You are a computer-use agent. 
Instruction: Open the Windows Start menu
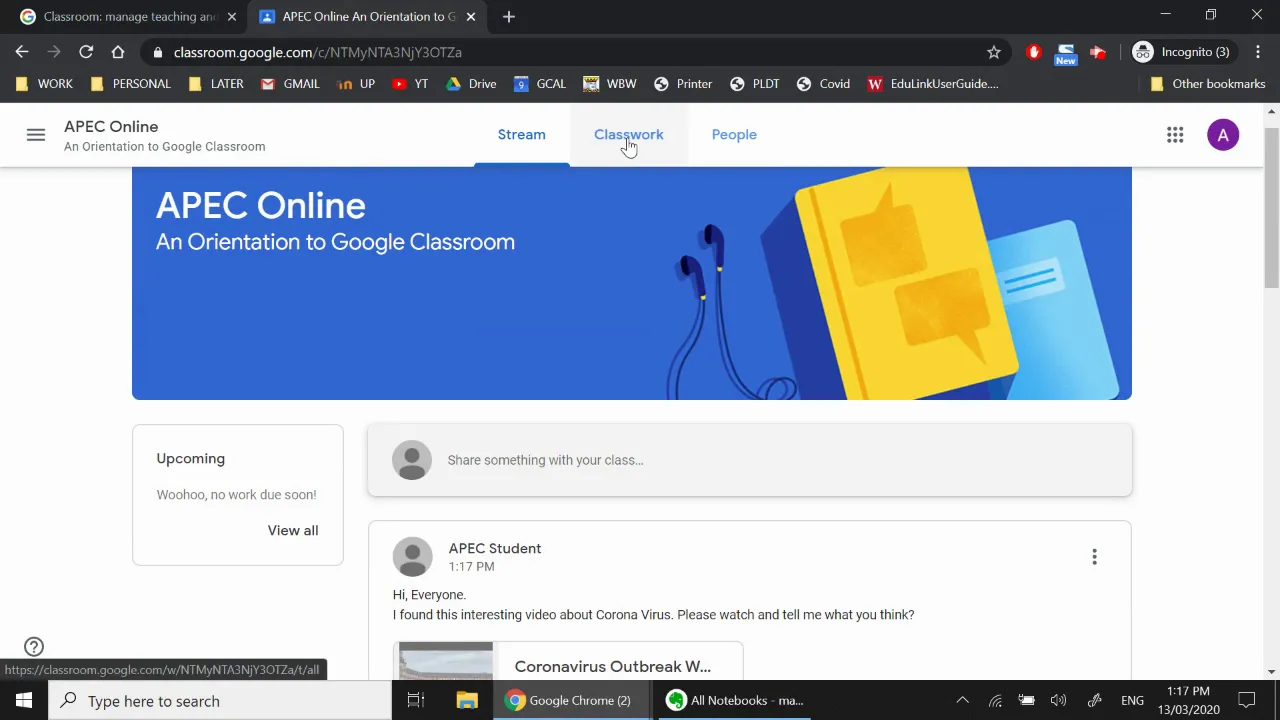[x=24, y=701]
